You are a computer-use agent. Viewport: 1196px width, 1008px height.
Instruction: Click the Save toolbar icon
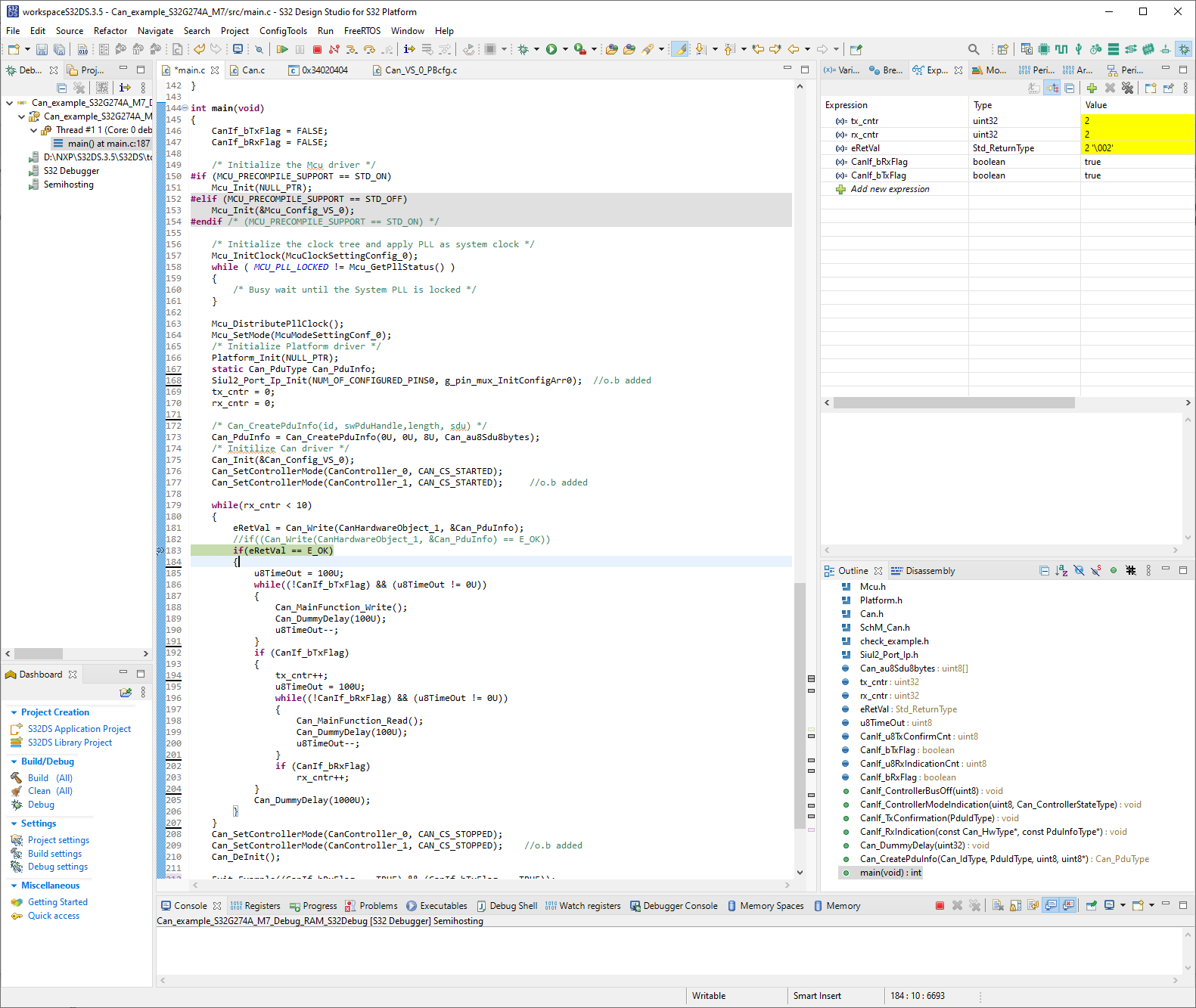(x=42, y=49)
